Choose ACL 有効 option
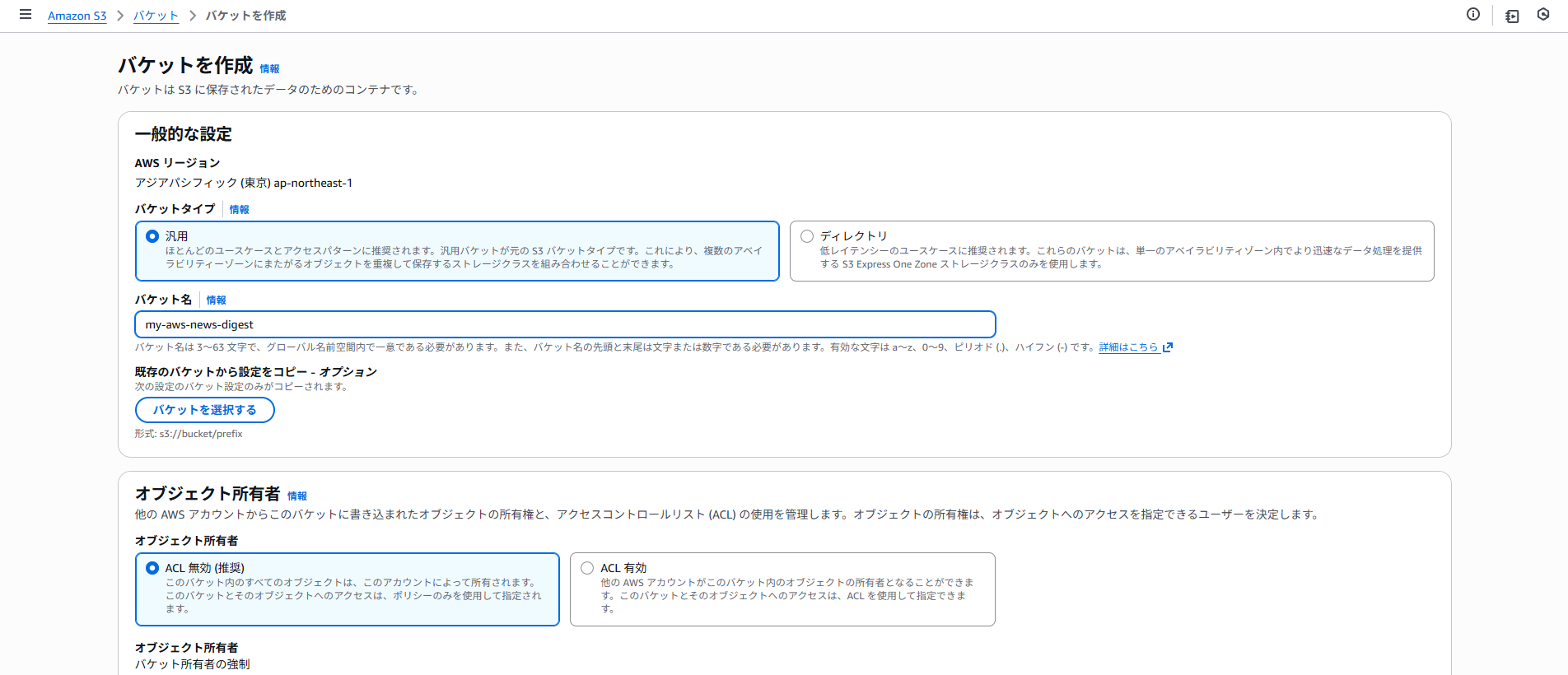 point(587,568)
